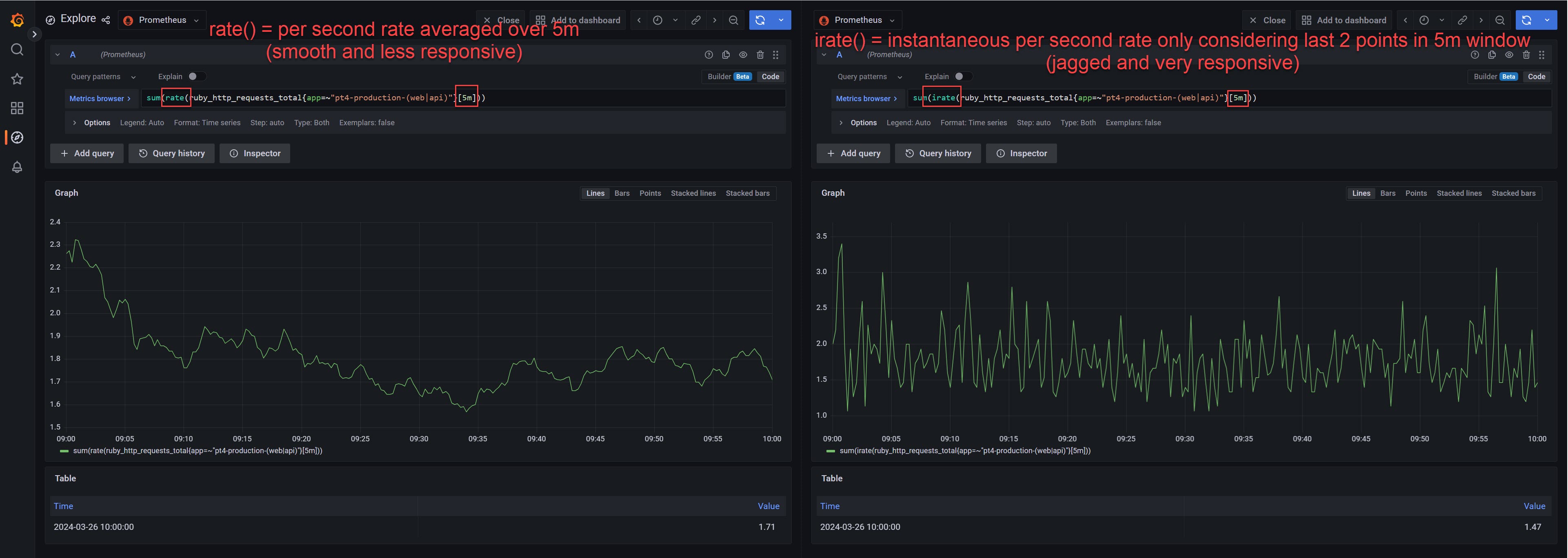
Task: Duplicate query A in the left pane
Action: pos(726,55)
